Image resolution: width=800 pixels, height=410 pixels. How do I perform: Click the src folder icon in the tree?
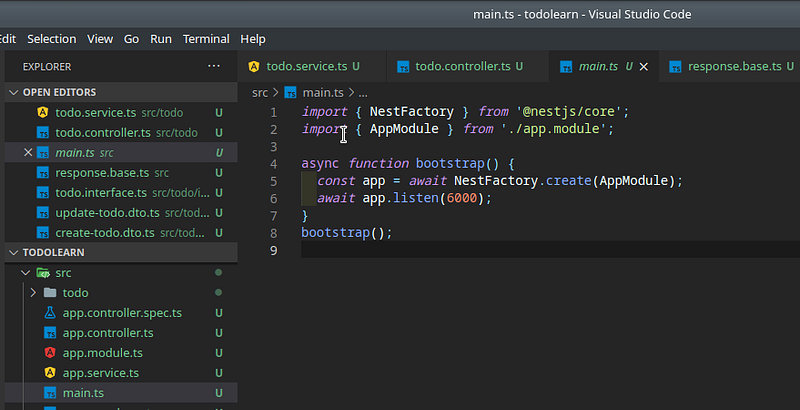tap(43, 273)
